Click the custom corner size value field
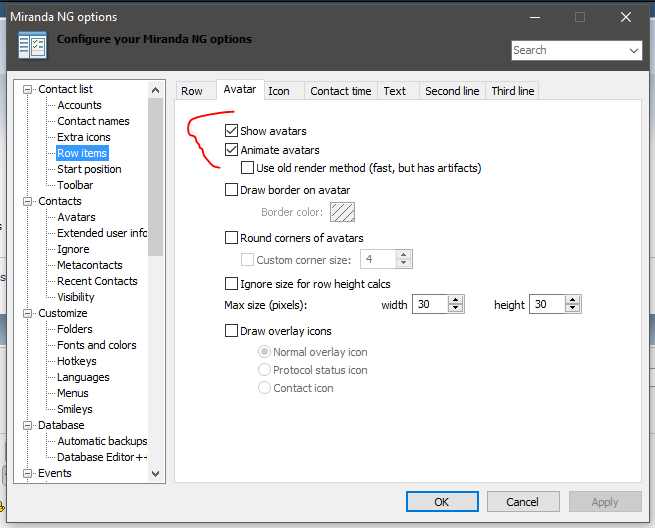The image size is (655, 528). 378,259
